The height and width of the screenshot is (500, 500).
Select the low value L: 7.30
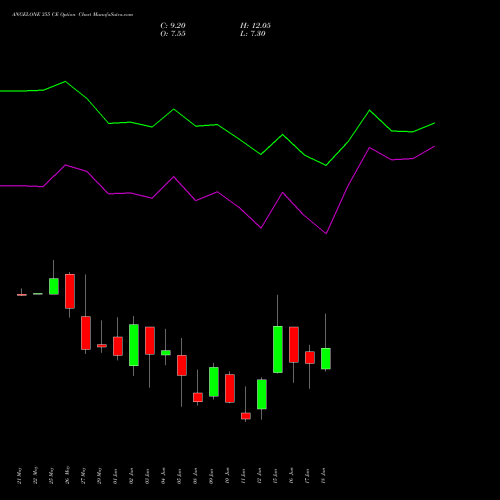(253, 34)
